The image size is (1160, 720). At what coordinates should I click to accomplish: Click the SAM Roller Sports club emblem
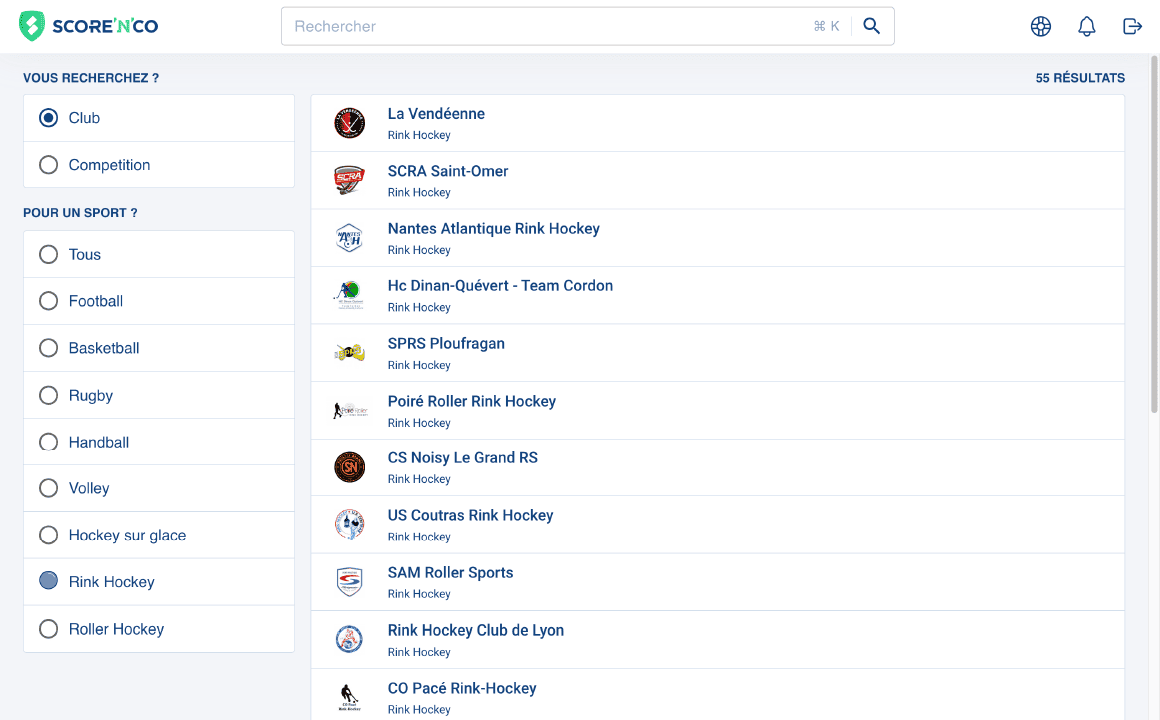[349, 581]
